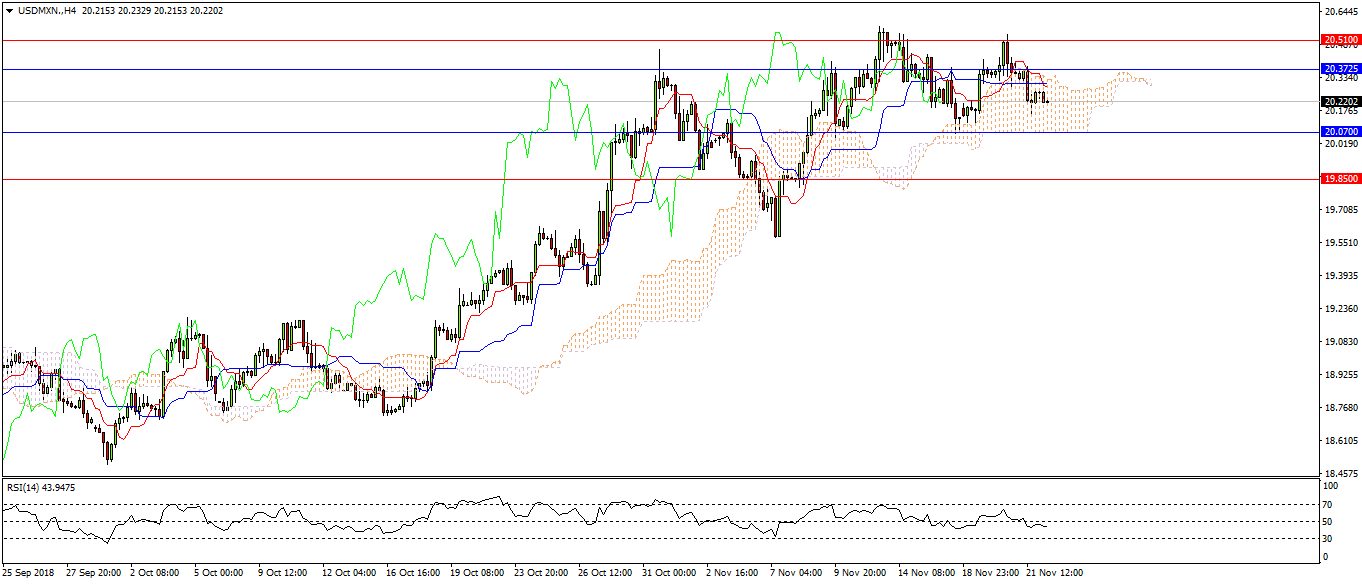Click the 31 Oct 00:00 time label
Image resolution: width=1362 pixels, height=584 pixels.
coord(671,574)
